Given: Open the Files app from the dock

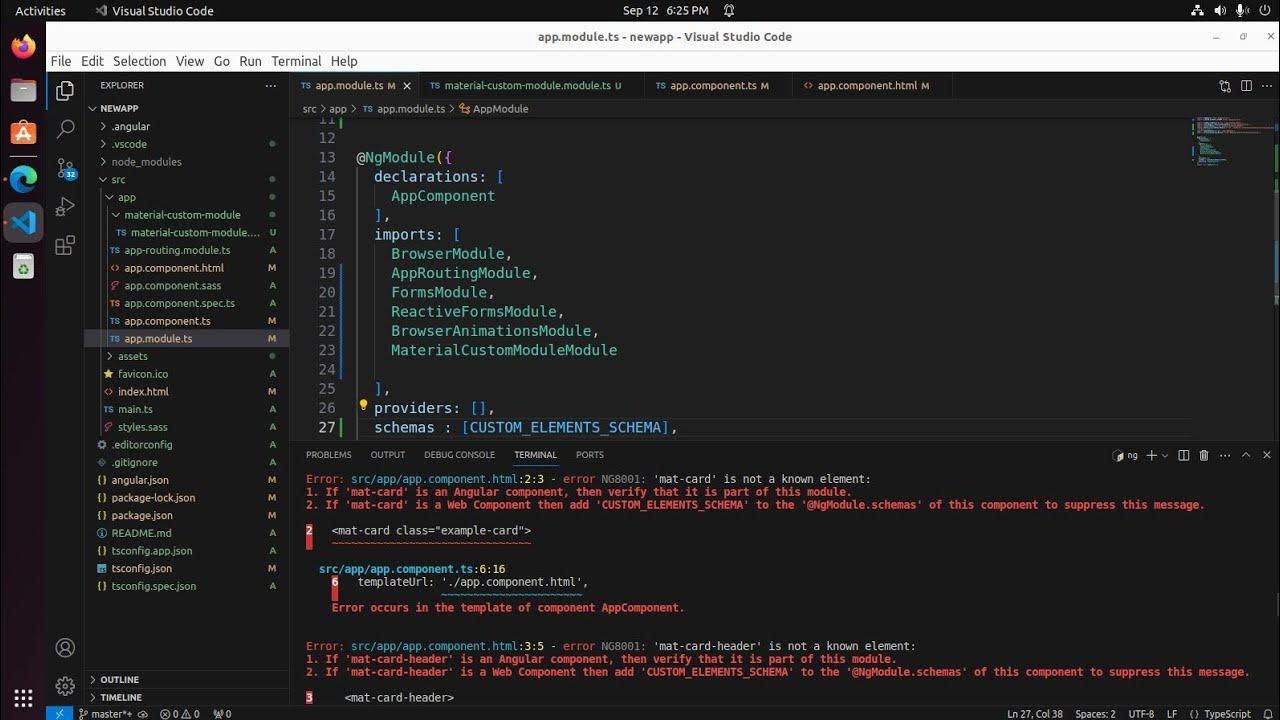Looking at the screenshot, I should coord(23,90).
